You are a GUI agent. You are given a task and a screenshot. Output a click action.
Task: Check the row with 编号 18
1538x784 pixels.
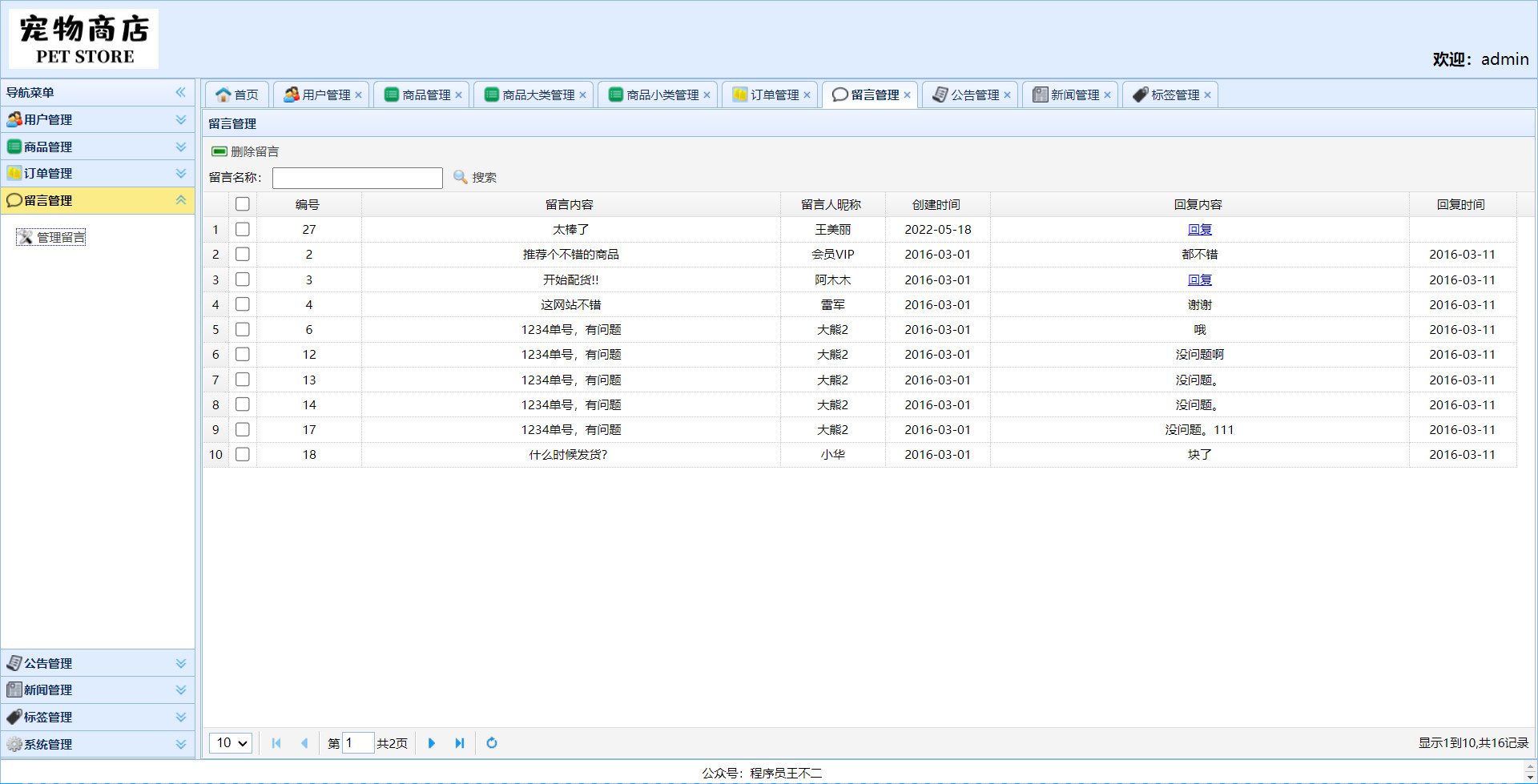coord(243,454)
